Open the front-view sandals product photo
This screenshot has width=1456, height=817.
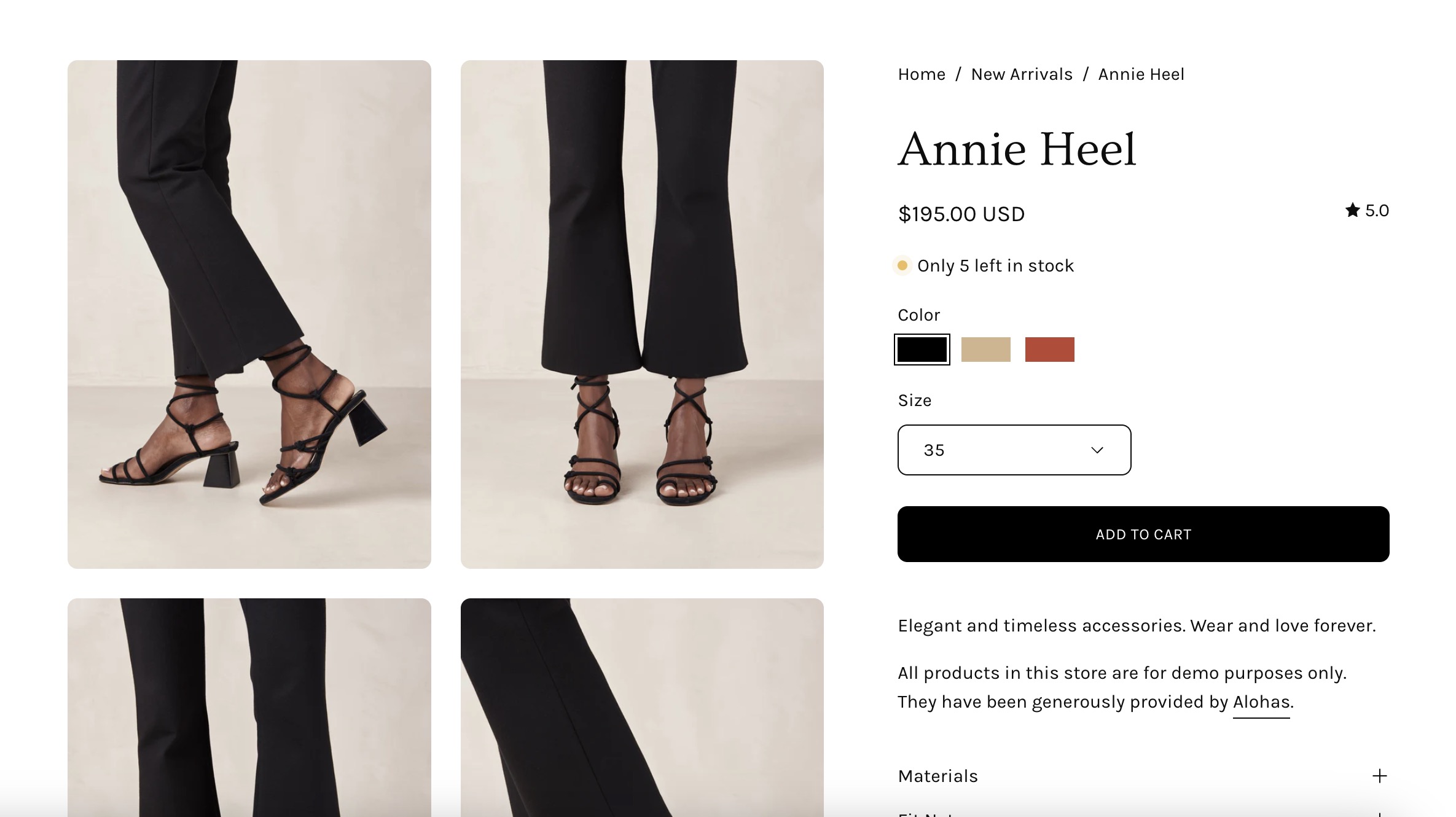(x=642, y=314)
